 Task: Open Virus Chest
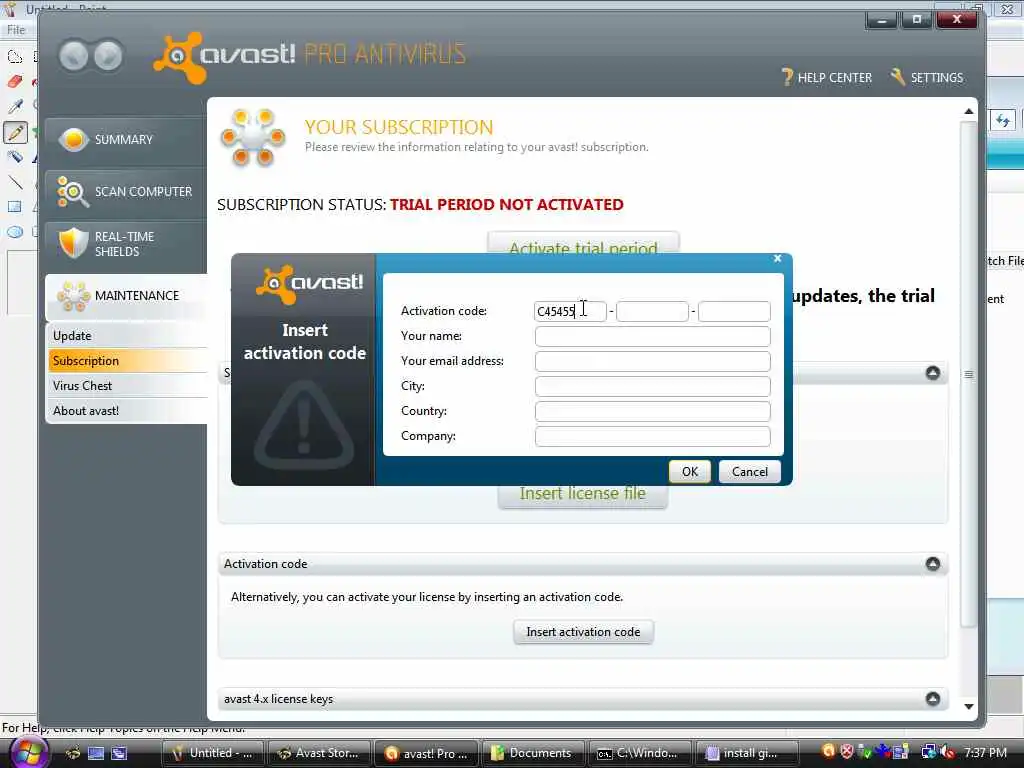[x=128, y=386]
